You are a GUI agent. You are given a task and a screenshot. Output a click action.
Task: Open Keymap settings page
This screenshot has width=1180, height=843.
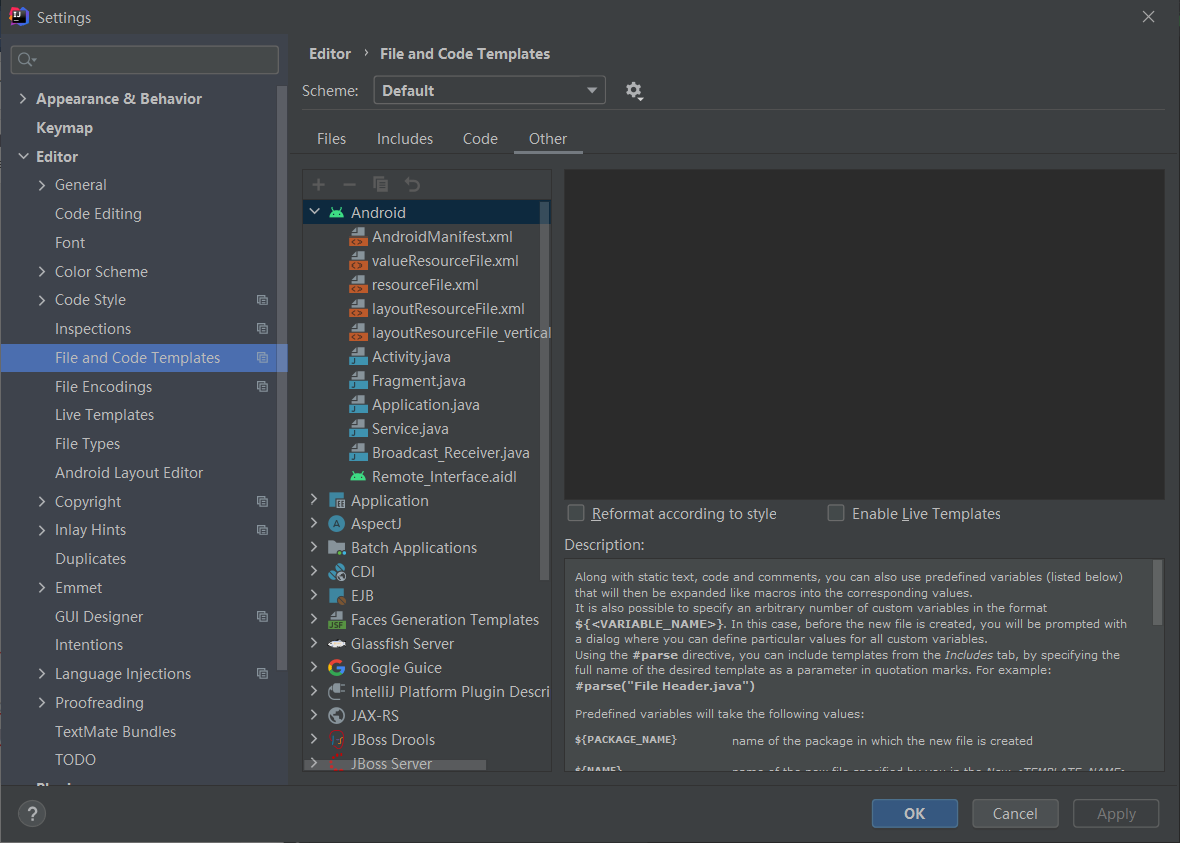[x=65, y=128]
